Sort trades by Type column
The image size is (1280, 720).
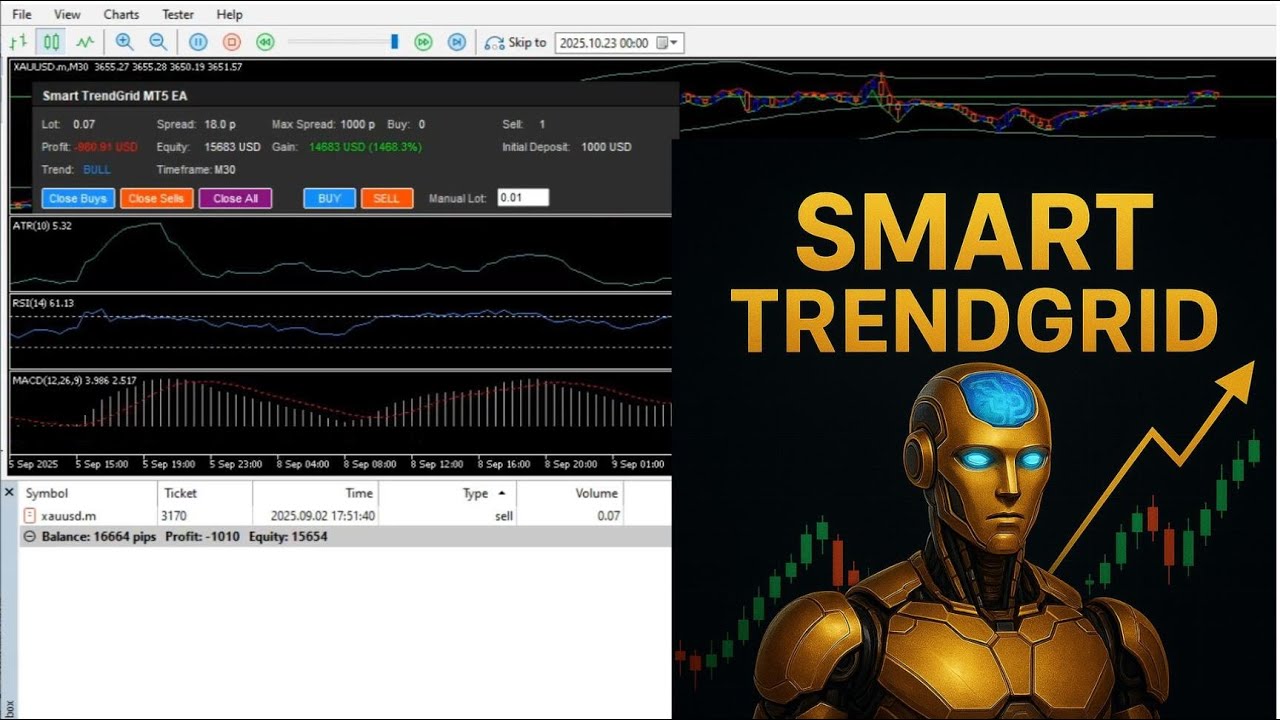pos(448,493)
